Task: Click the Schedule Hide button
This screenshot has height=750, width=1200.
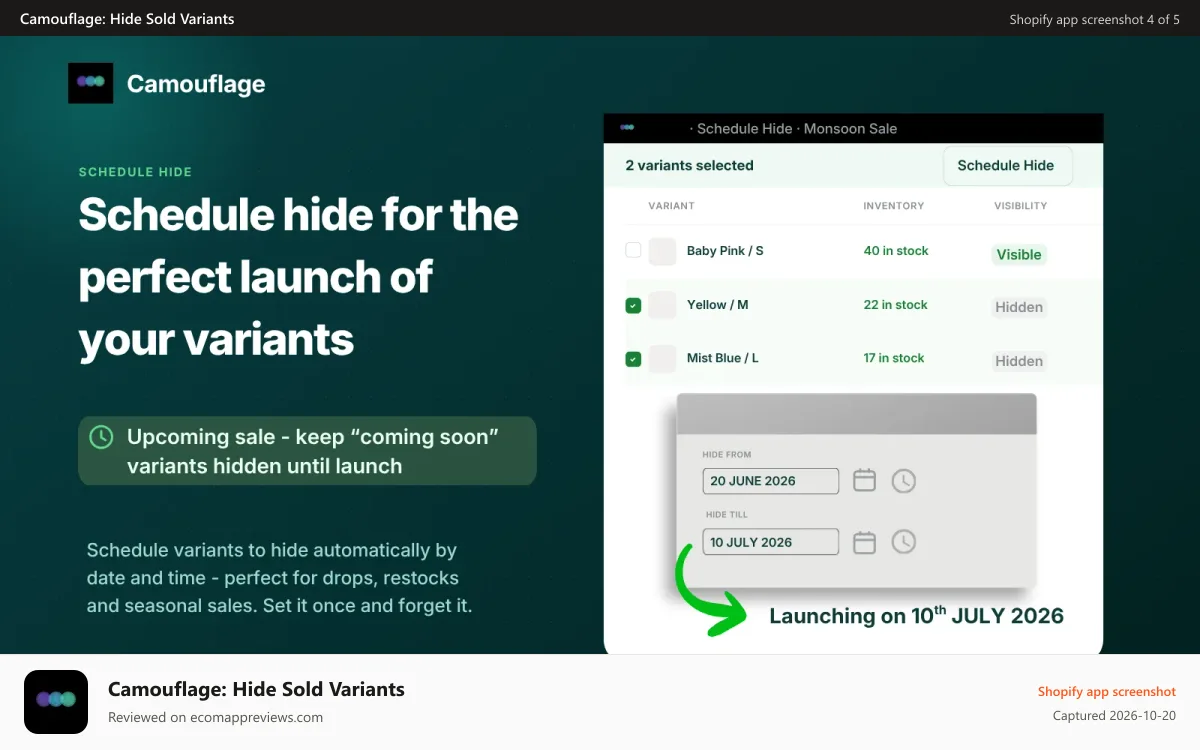Action: pos(1007,166)
